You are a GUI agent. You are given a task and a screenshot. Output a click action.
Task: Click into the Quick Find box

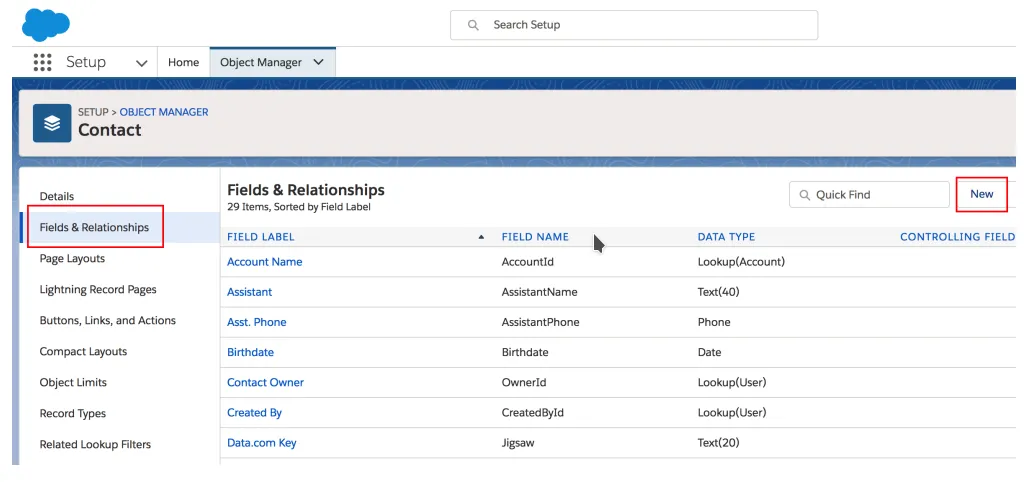(869, 195)
